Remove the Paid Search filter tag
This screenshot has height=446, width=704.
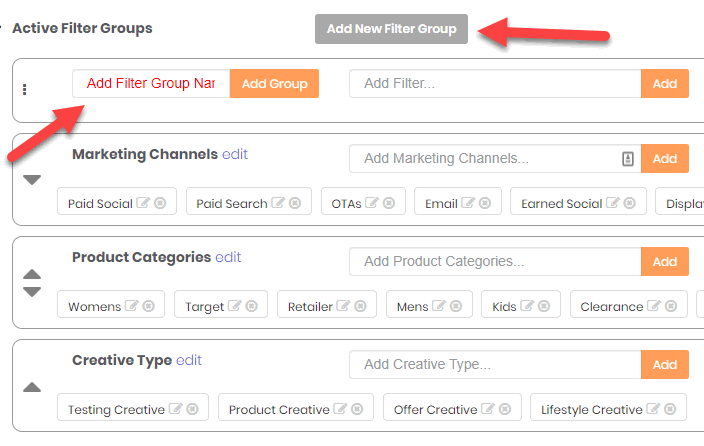tap(295, 203)
